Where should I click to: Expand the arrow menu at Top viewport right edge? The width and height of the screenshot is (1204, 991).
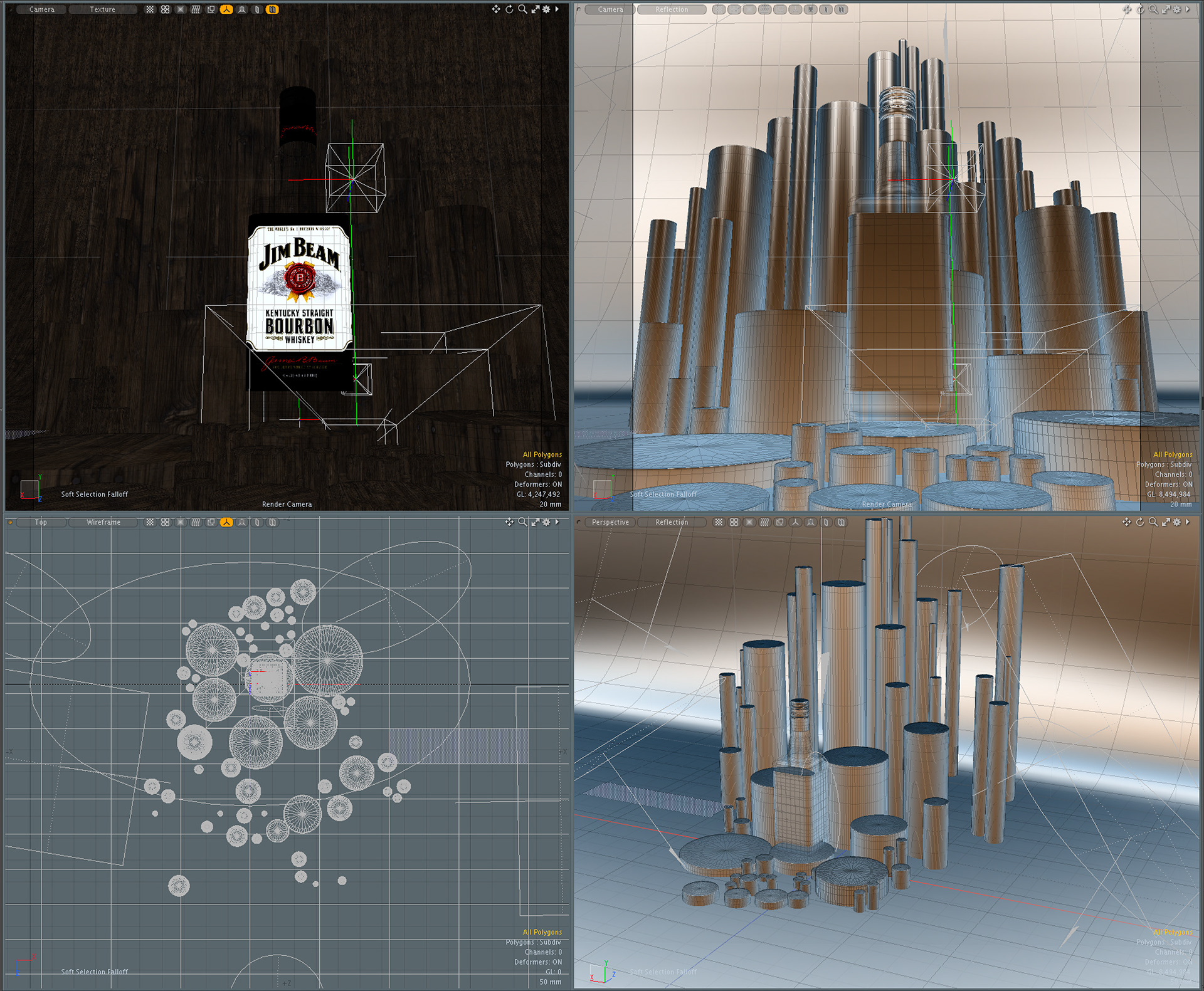coord(557,522)
